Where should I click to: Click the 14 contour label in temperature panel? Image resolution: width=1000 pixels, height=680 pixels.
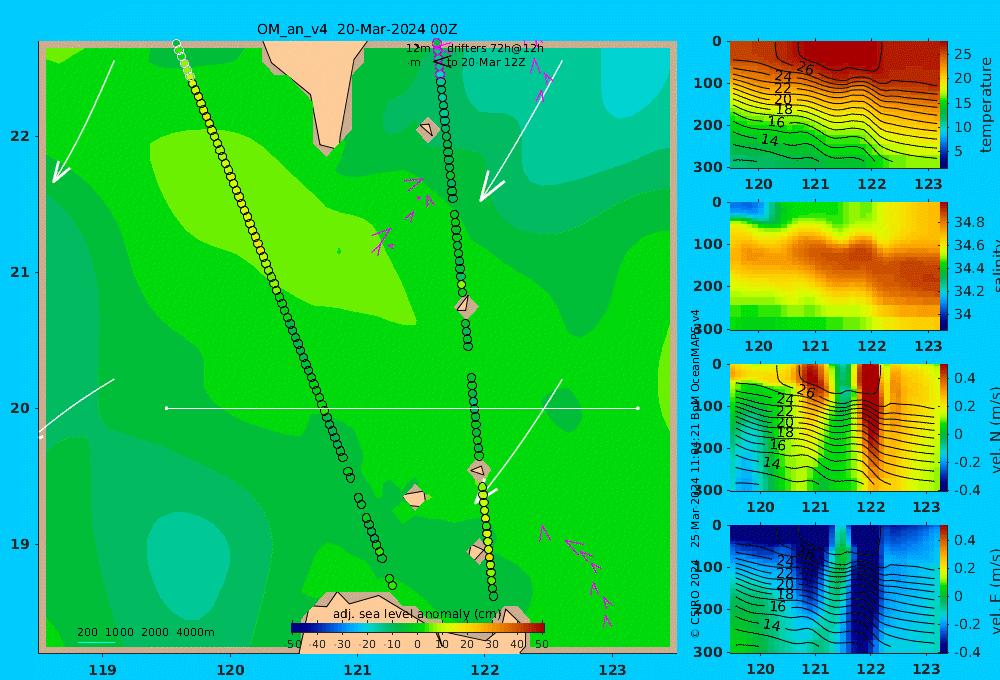click(x=770, y=140)
